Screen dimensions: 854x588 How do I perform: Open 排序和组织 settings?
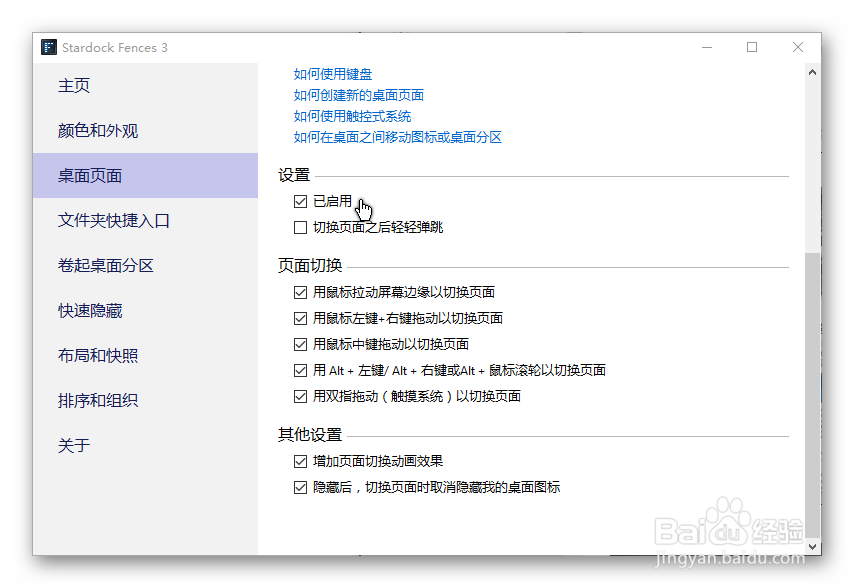[x=145, y=401]
